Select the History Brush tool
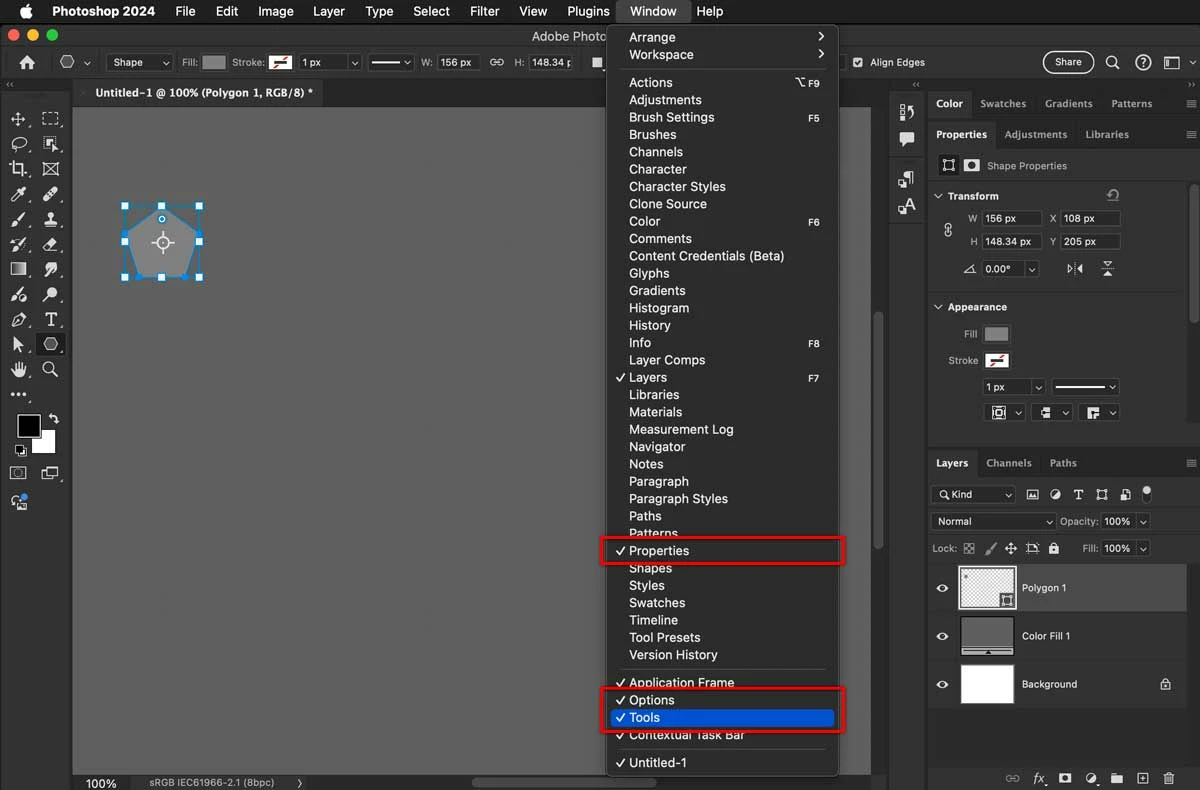Viewport: 1200px width, 790px height. click(18, 244)
